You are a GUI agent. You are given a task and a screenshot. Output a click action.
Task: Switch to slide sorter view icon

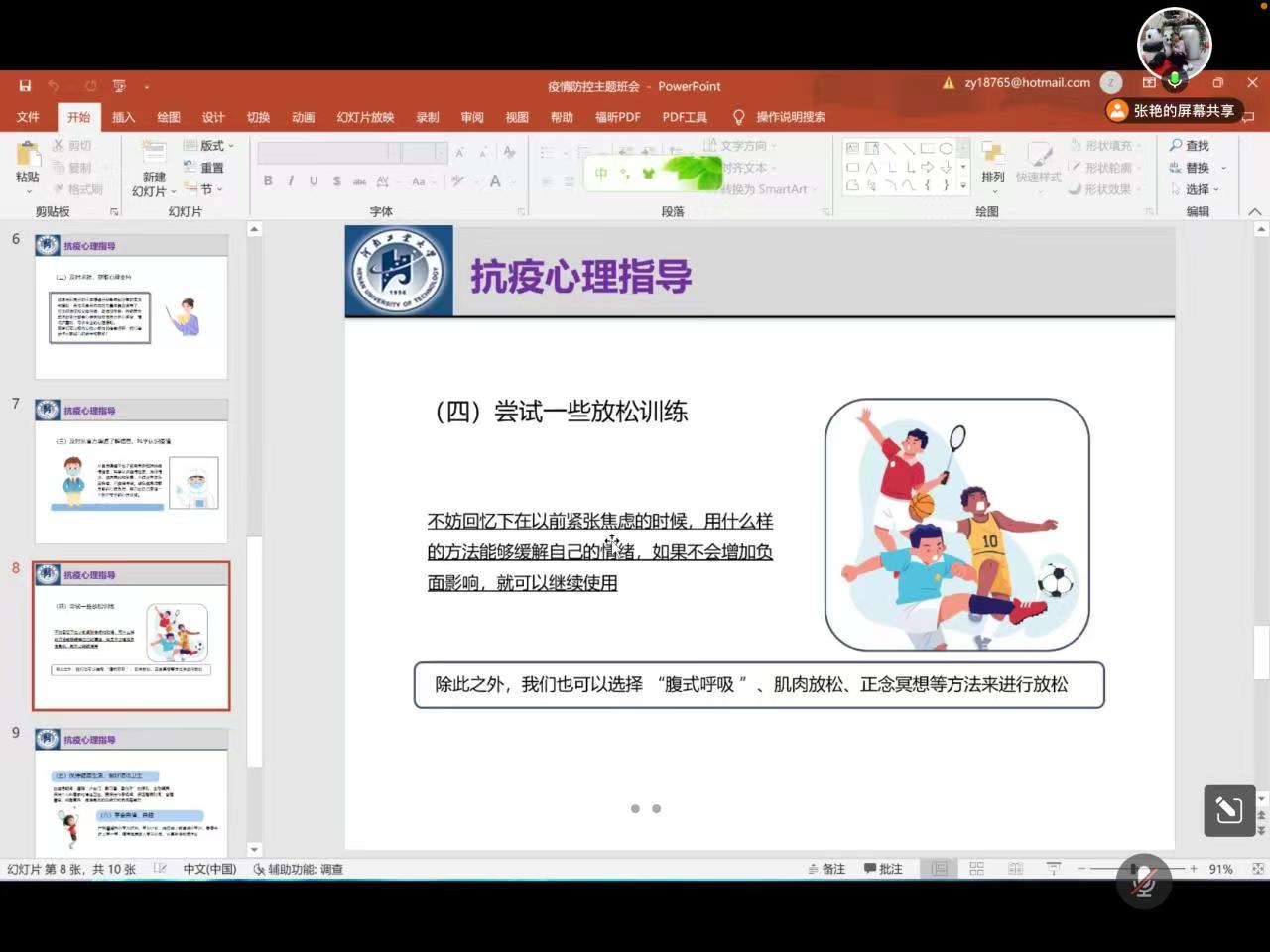tap(976, 869)
